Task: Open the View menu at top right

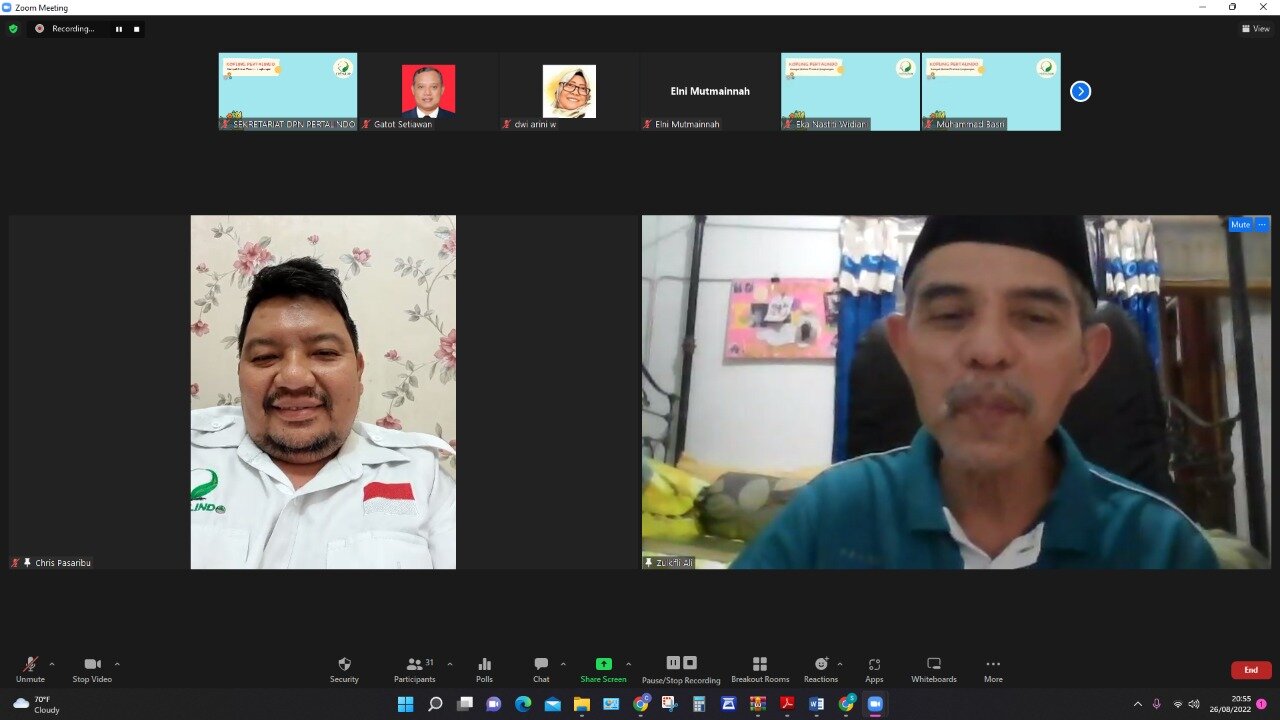Action: click(x=1256, y=29)
